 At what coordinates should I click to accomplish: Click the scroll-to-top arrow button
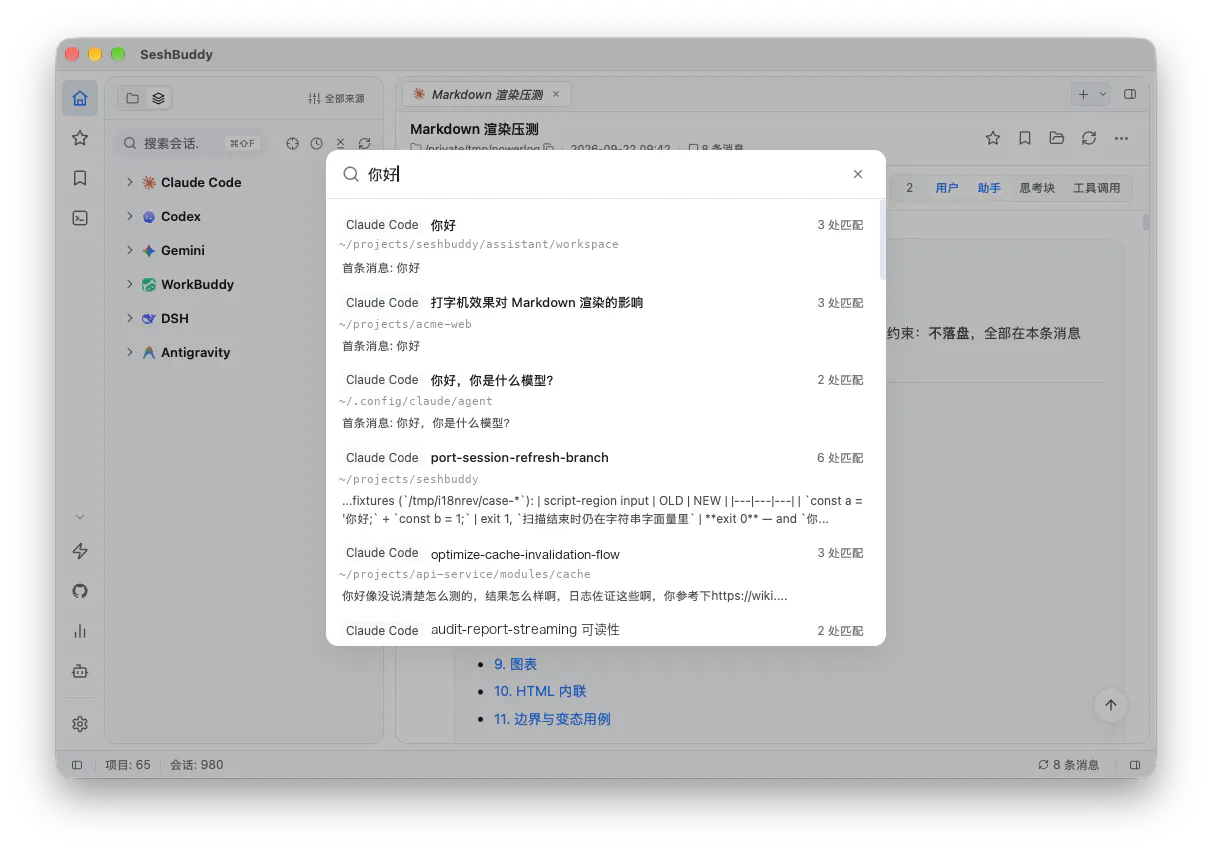click(1110, 704)
